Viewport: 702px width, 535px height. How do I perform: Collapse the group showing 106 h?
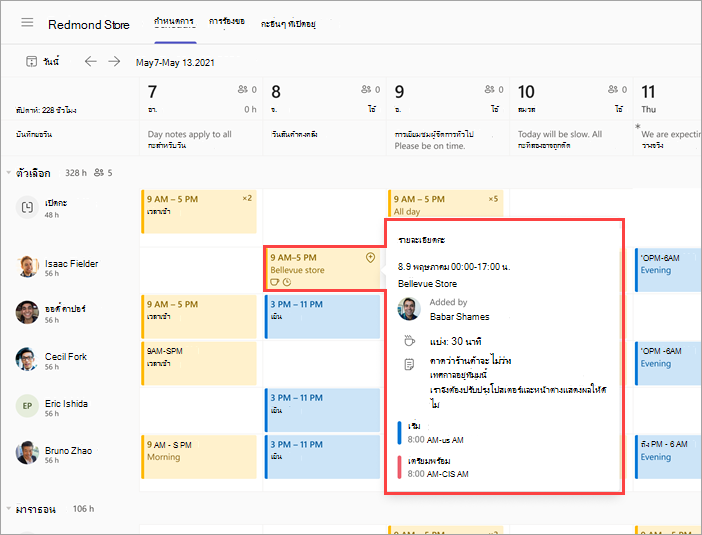point(9,509)
